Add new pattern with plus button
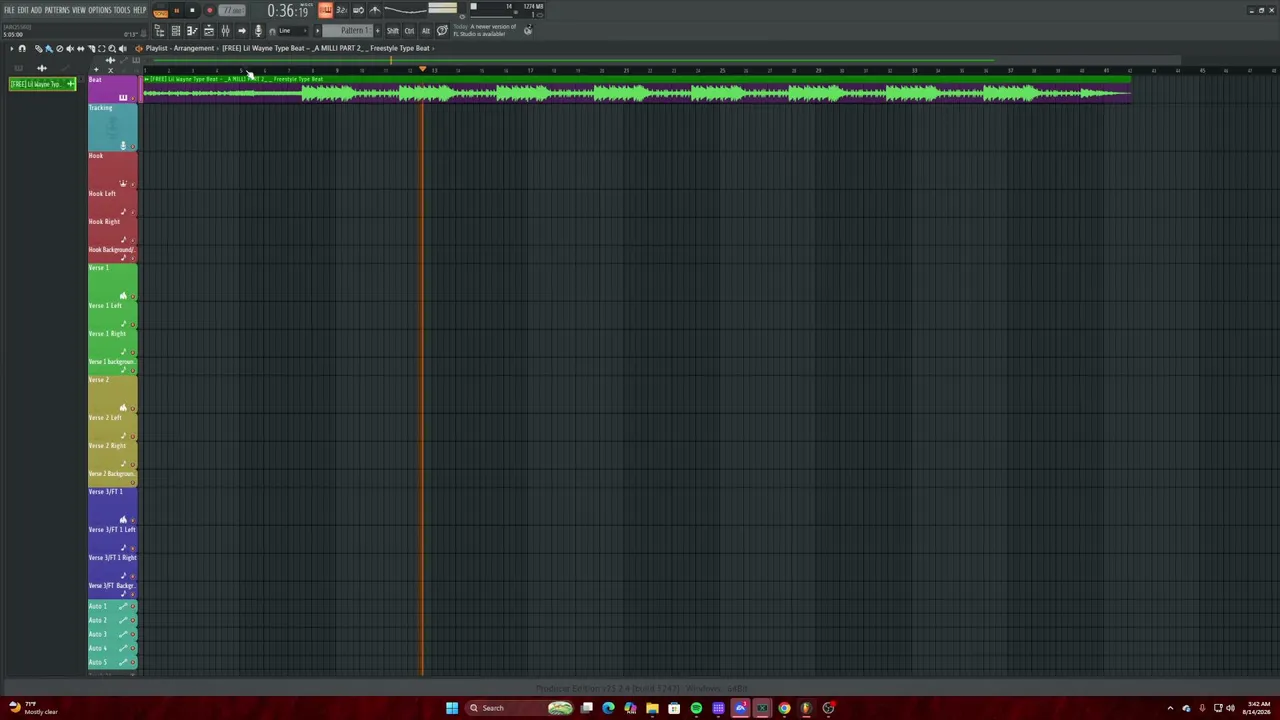 377,31
